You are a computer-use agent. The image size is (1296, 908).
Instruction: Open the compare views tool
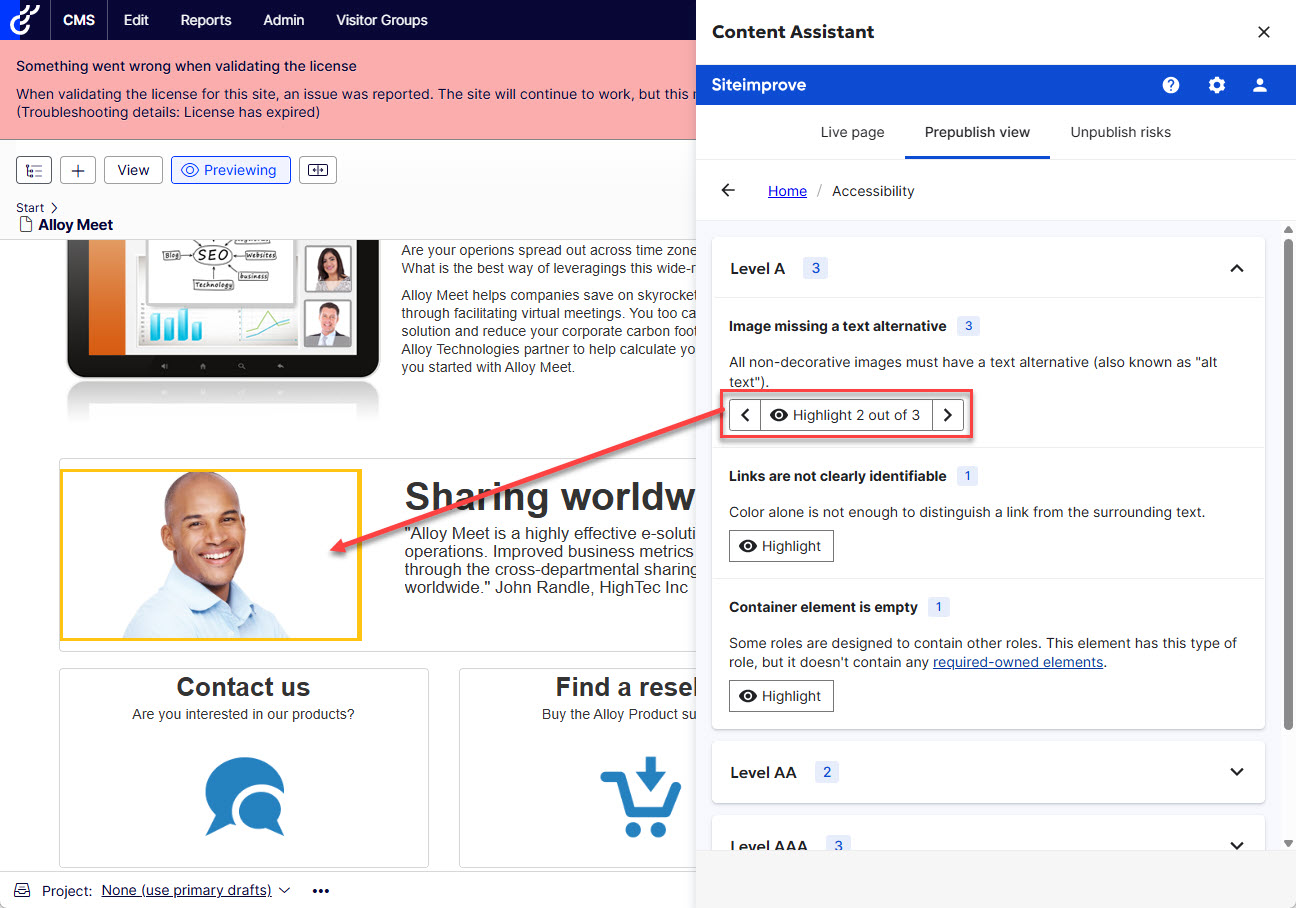318,169
